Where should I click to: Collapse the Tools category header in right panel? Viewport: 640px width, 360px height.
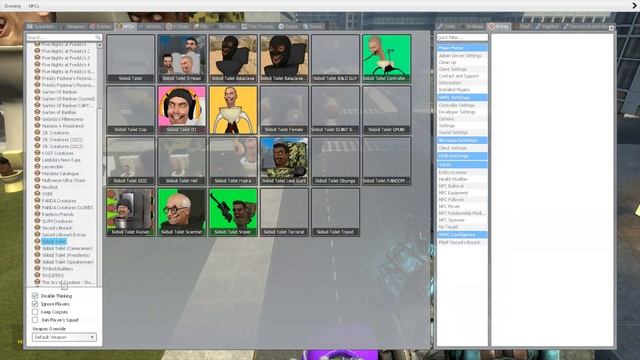tap(462, 164)
